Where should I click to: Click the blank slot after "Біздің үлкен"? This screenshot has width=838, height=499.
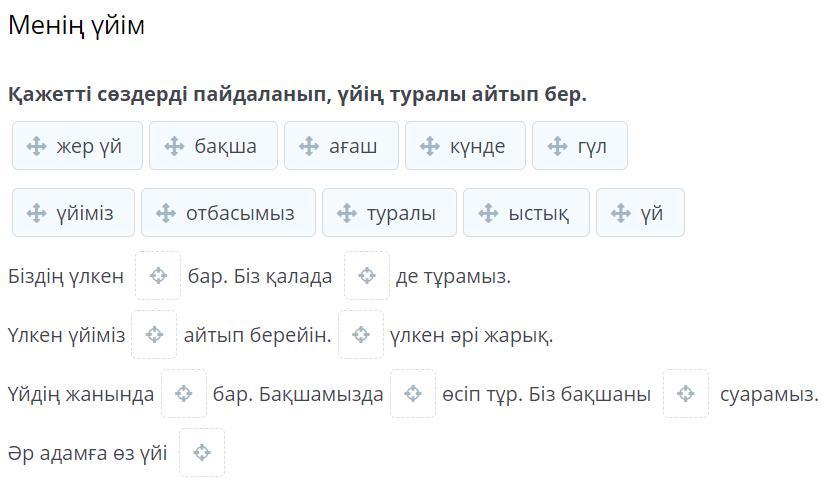[x=158, y=276]
